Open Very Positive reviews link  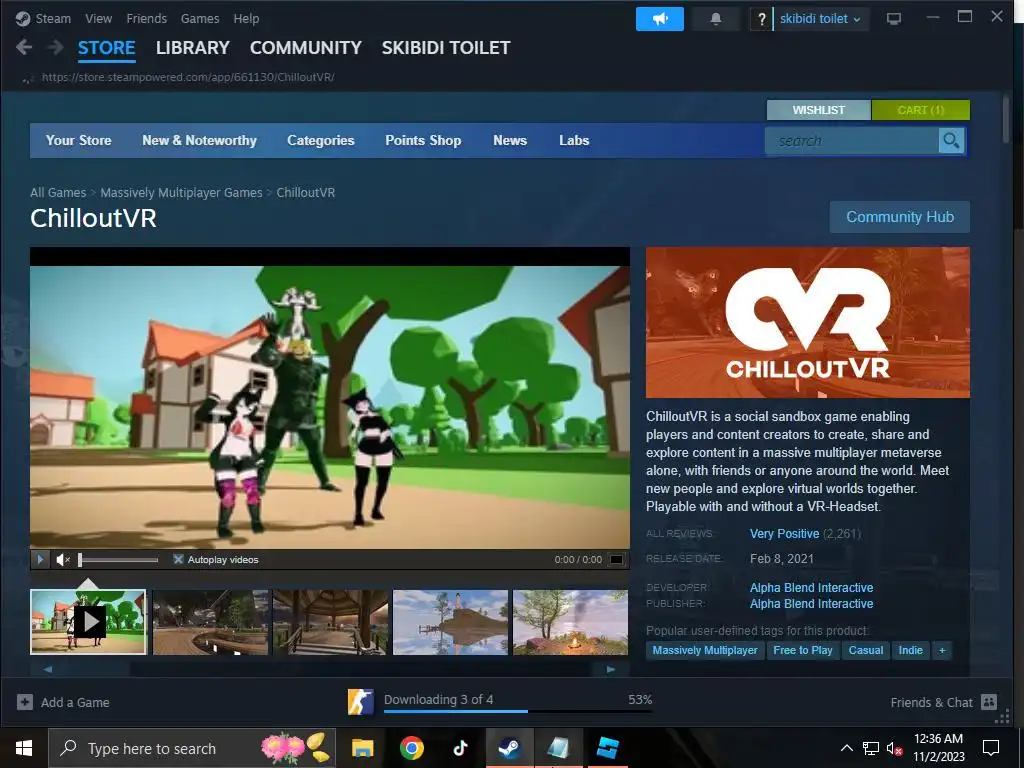784,534
